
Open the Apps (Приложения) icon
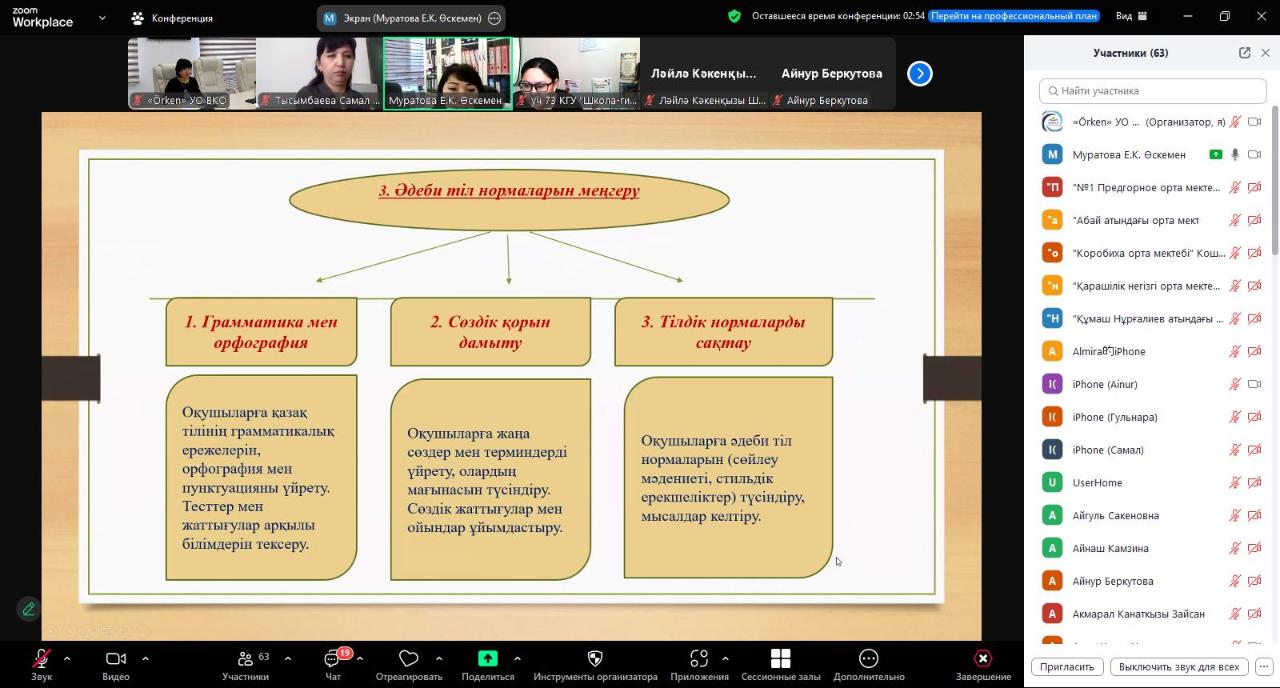click(699, 659)
